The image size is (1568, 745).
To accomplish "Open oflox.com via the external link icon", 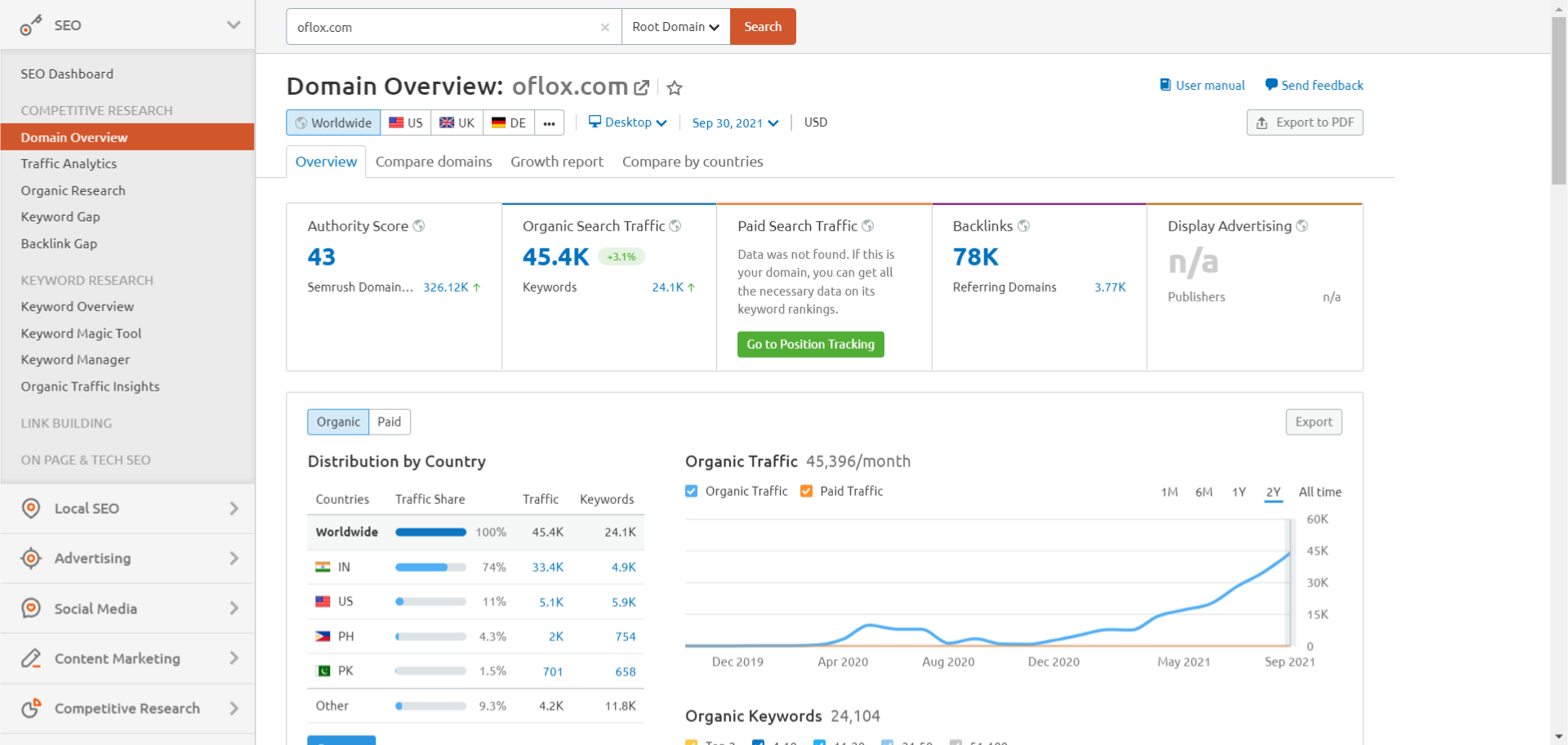I will [x=642, y=87].
